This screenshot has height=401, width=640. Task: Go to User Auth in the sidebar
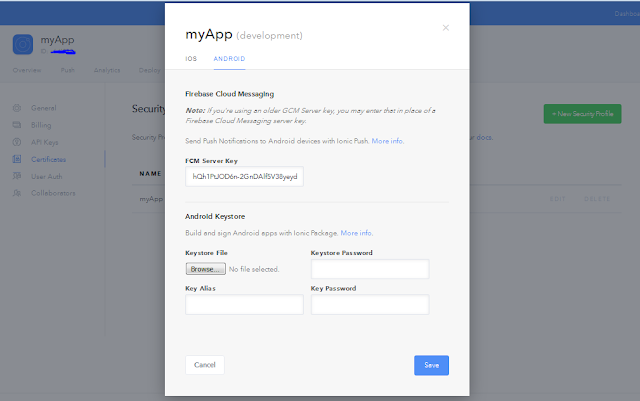[47, 176]
